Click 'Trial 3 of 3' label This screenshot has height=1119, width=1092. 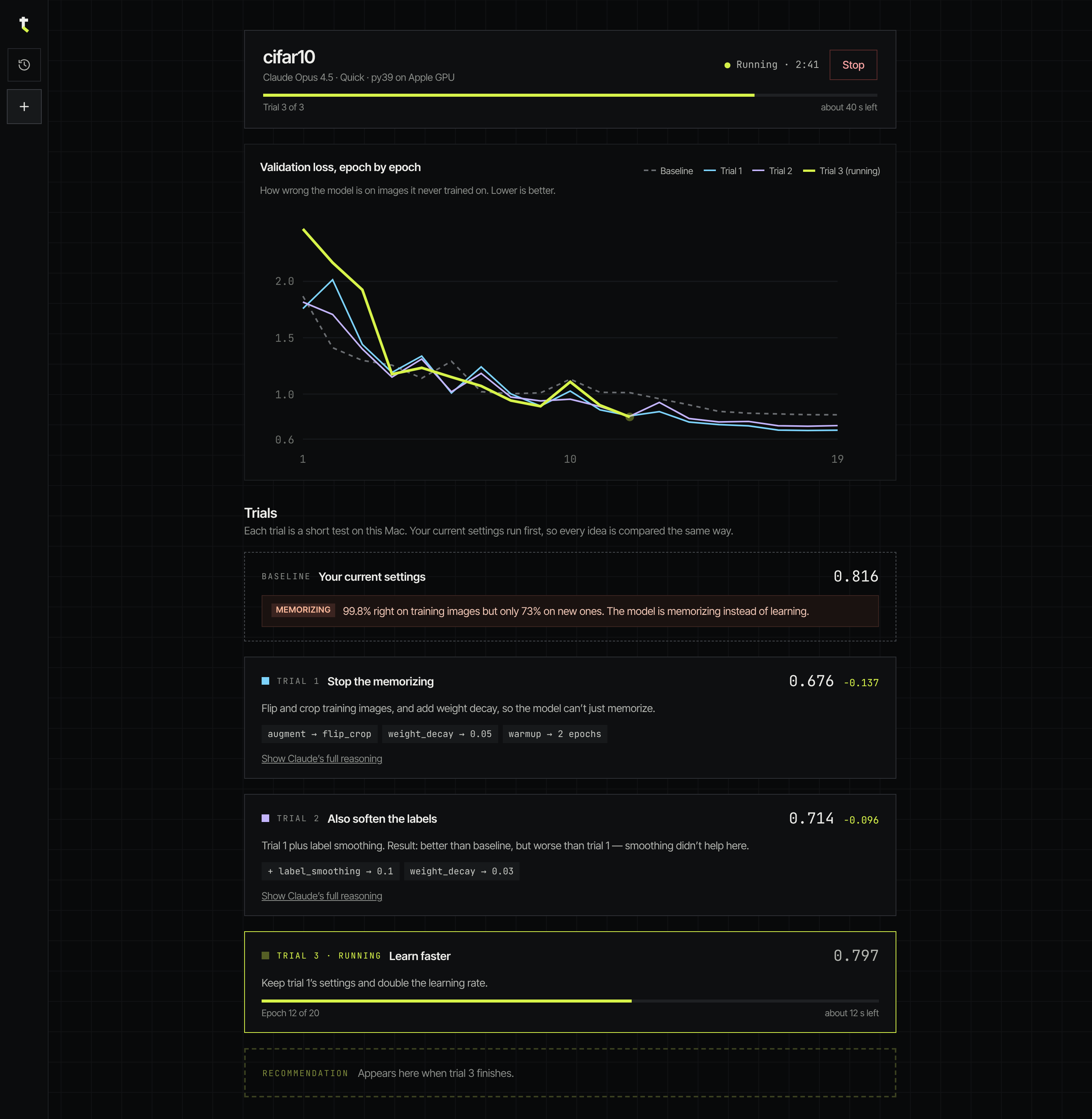[x=283, y=107]
